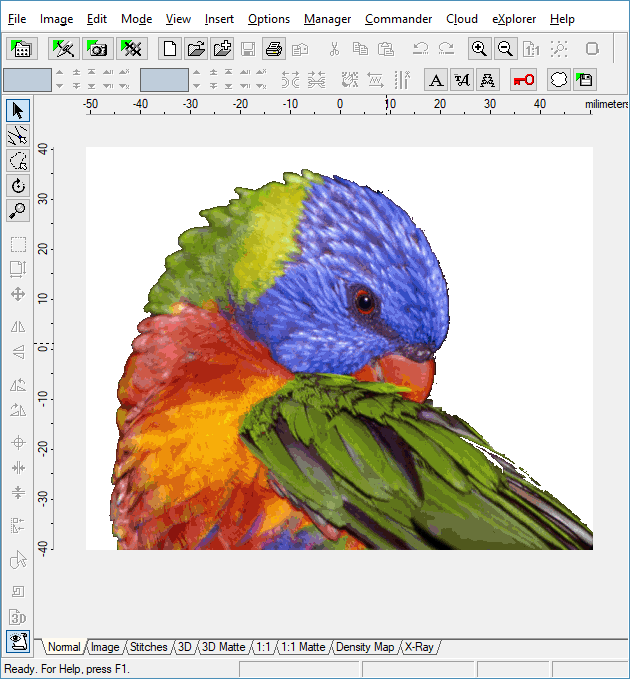Open the Commander menu
Screen dimensions: 630x679
[398, 19]
